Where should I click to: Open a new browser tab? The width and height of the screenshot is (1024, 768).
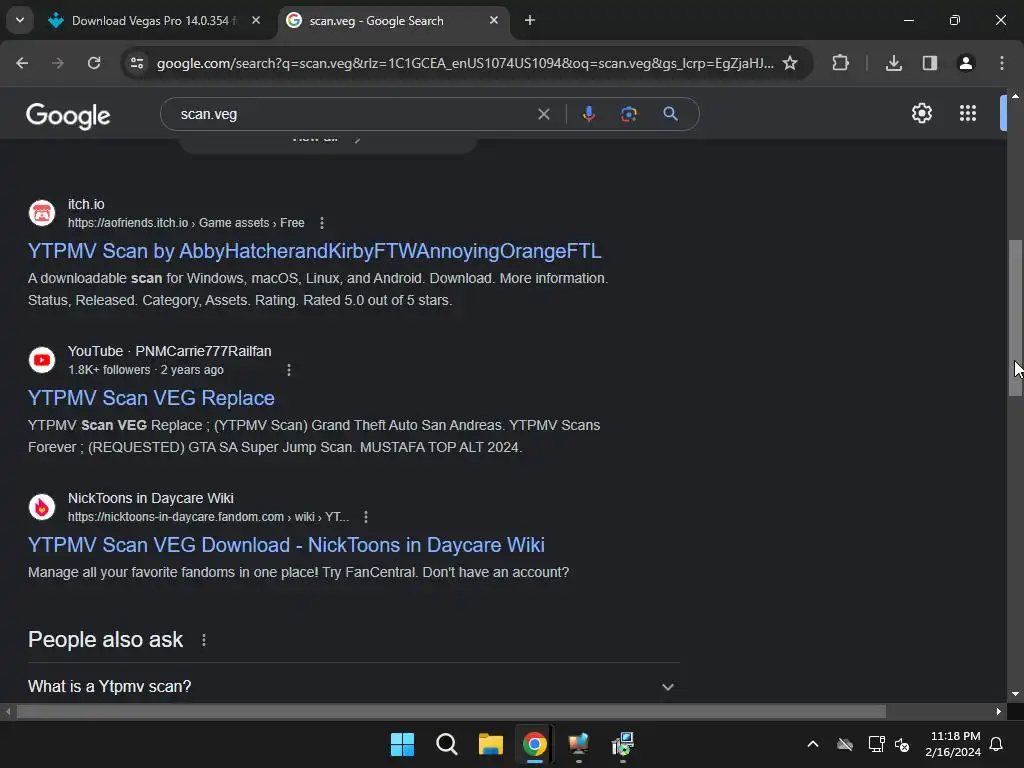click(x=530, y=20)
